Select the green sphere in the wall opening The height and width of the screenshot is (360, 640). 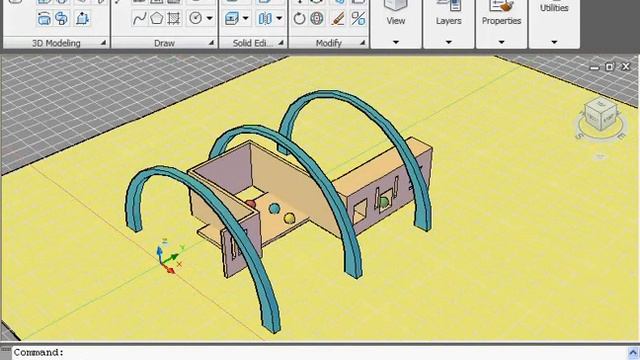pyautogui.click(x=384, y=202)
